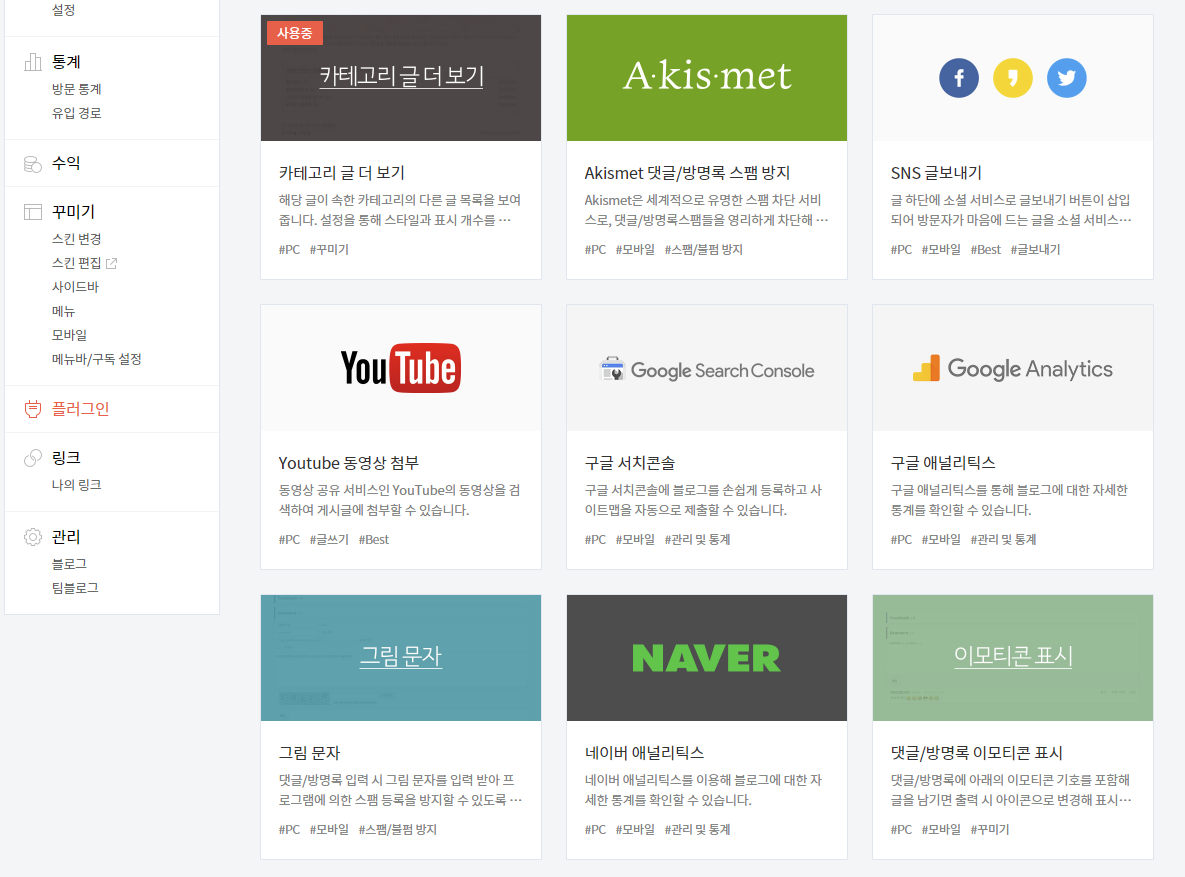
Task: Click the 관리 gear icon
Action: [32, 537]
